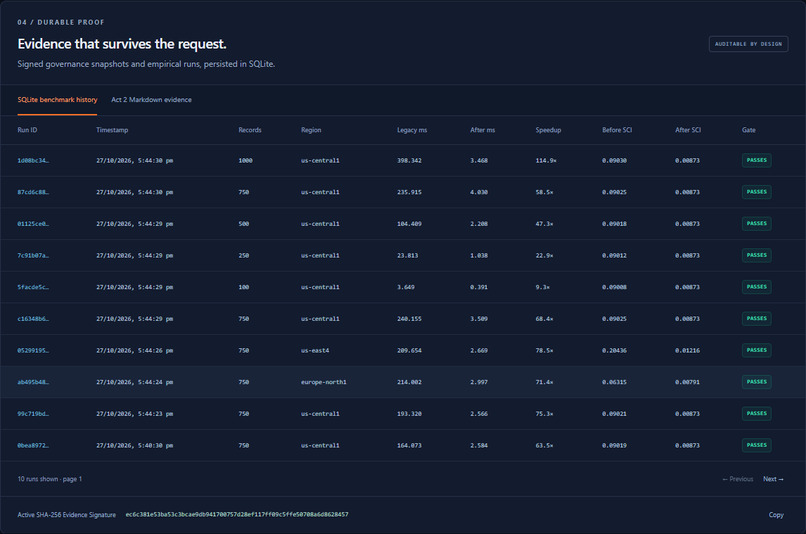Screen dimensions: 806x534
Task: Select the 4.030 after ms value
Action: click(x=479, y=192)
